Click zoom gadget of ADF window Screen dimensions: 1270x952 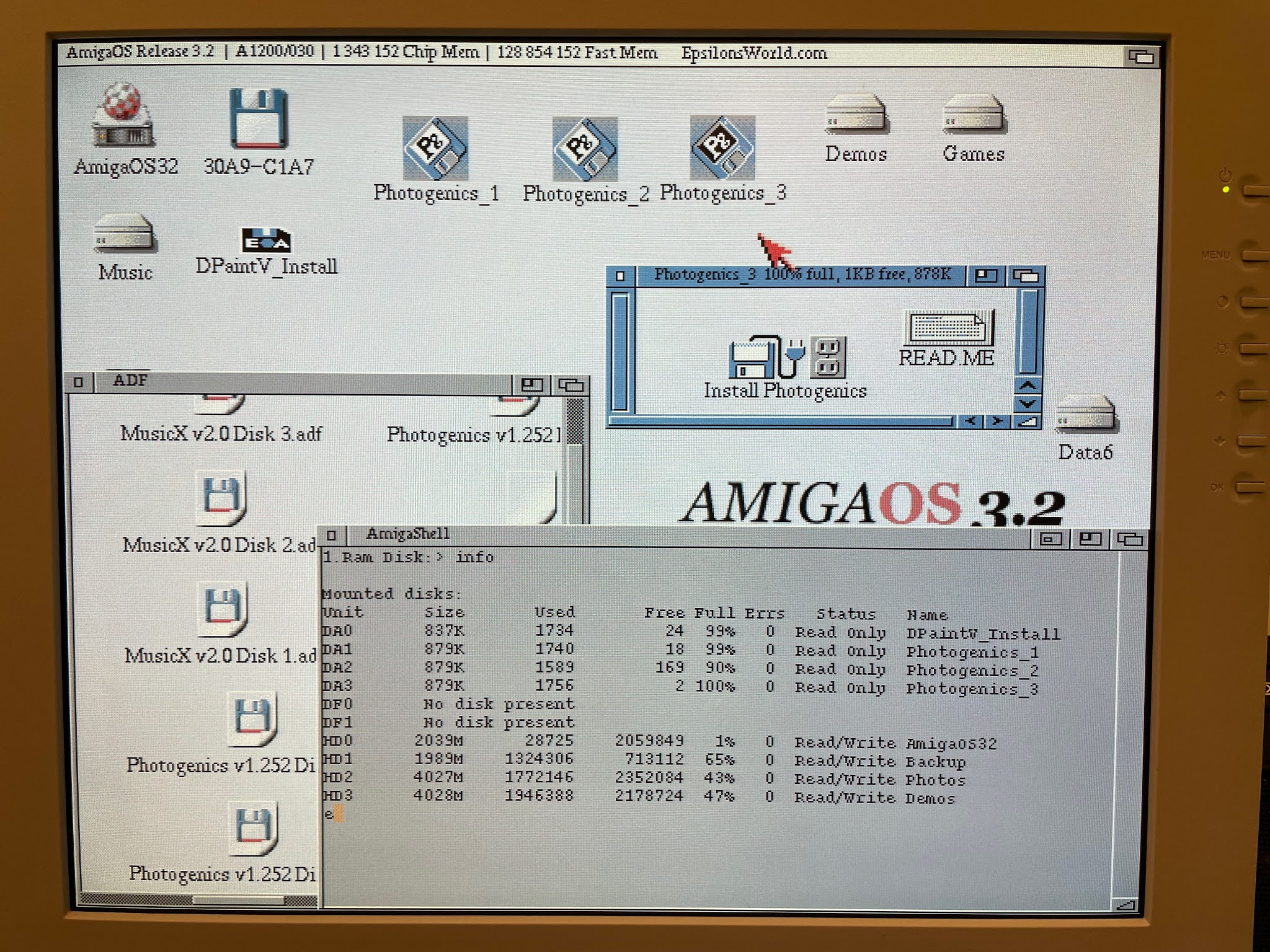coord(531,385)
